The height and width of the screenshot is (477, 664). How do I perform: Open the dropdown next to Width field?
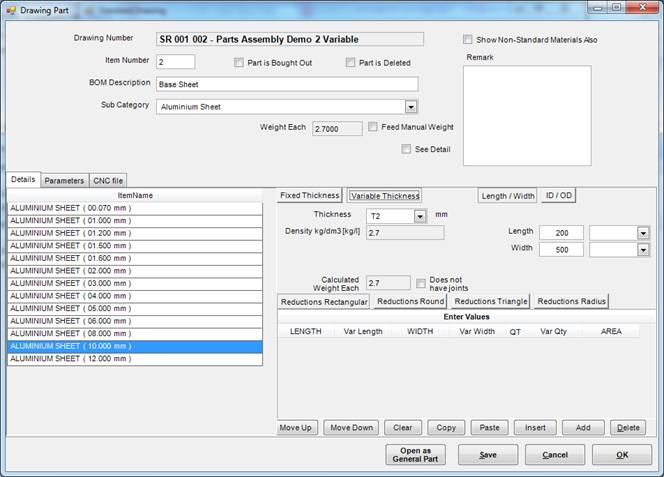coord(642,250)
